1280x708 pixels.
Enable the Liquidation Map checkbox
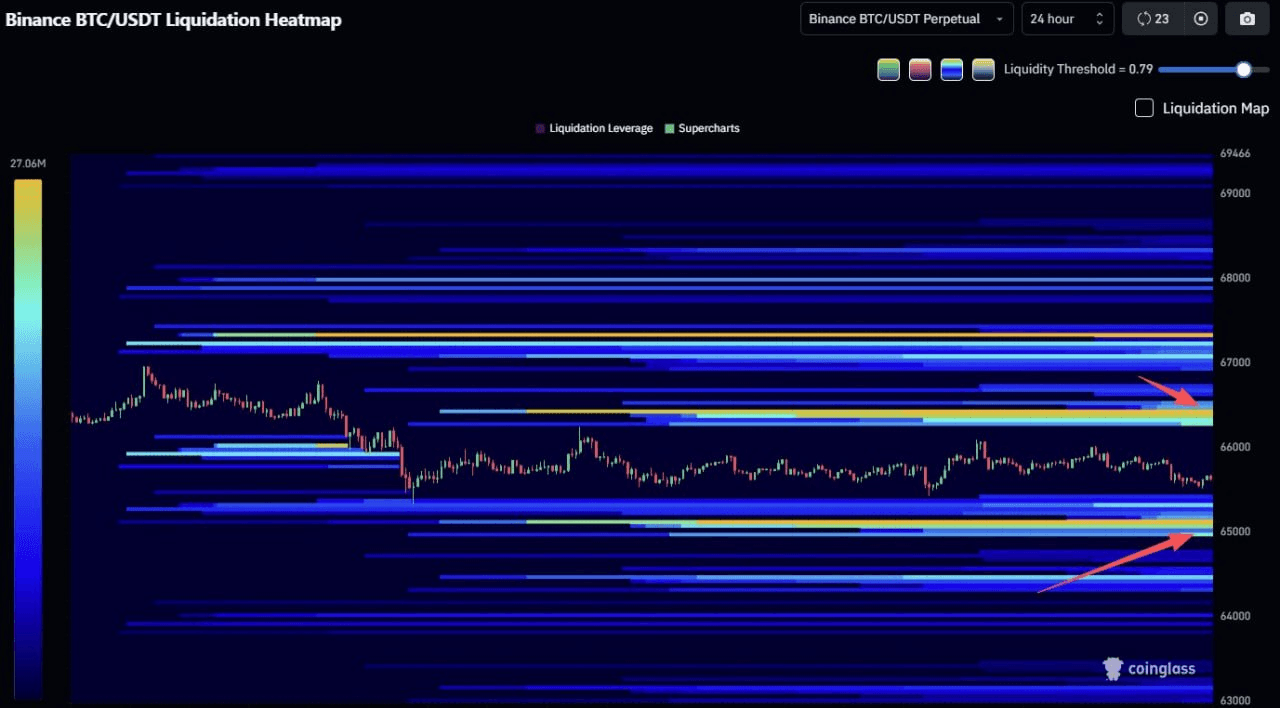[x=1144, y=108]
